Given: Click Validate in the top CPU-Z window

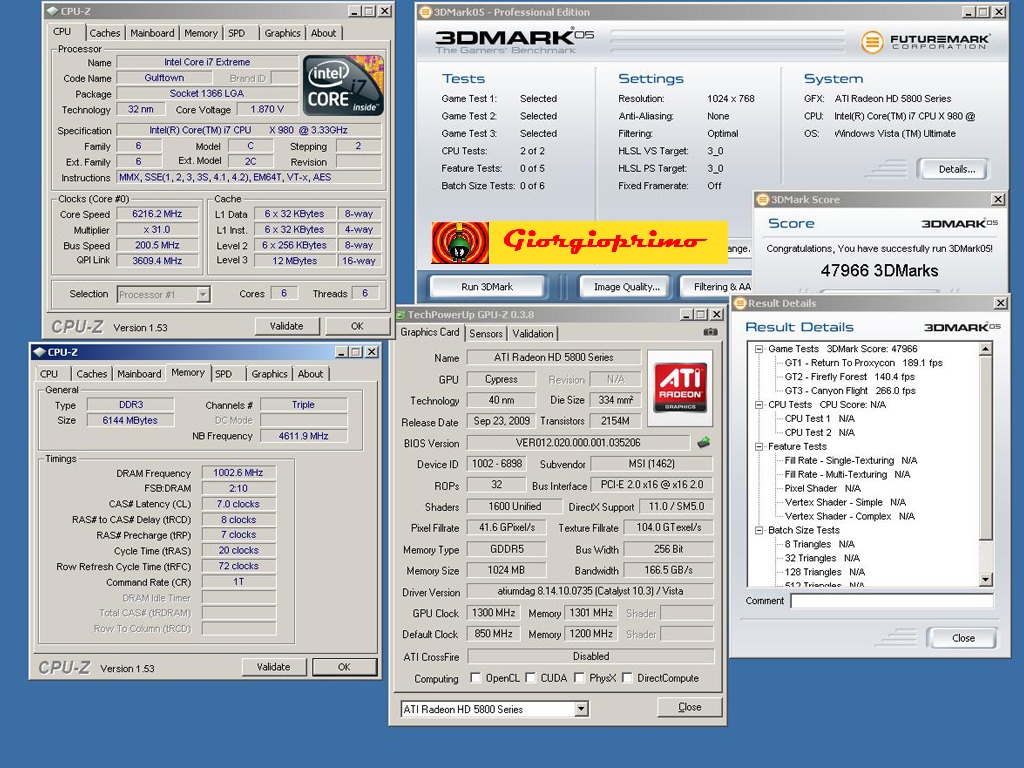Looking at the screenshot, I should coord(287,326).
